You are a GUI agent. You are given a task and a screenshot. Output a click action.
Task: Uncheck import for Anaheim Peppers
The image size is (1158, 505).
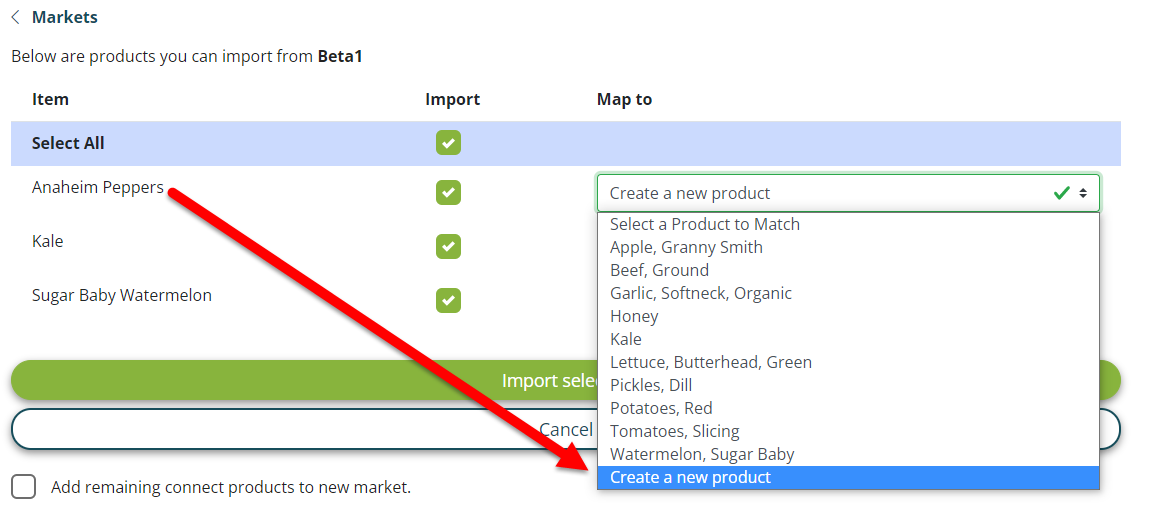tap(448, 192)
